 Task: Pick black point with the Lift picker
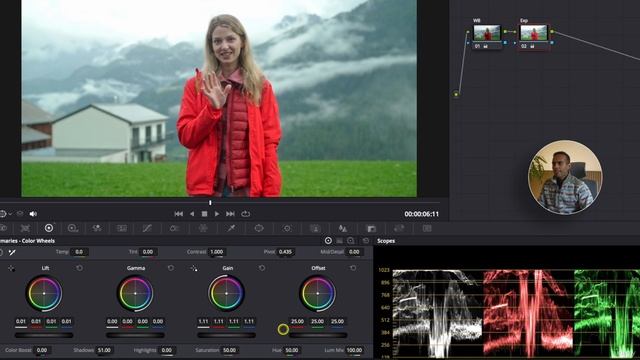pos(11,268)
